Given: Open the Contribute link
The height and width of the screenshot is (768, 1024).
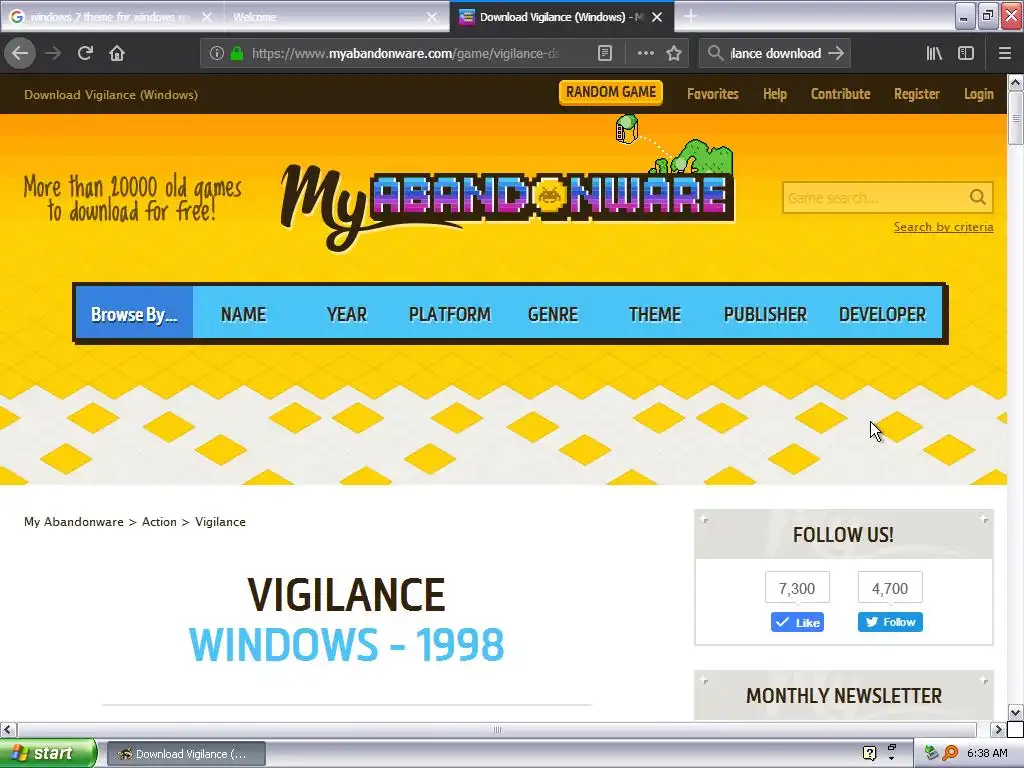Looking at the screenshot, I should coord(840,94).
